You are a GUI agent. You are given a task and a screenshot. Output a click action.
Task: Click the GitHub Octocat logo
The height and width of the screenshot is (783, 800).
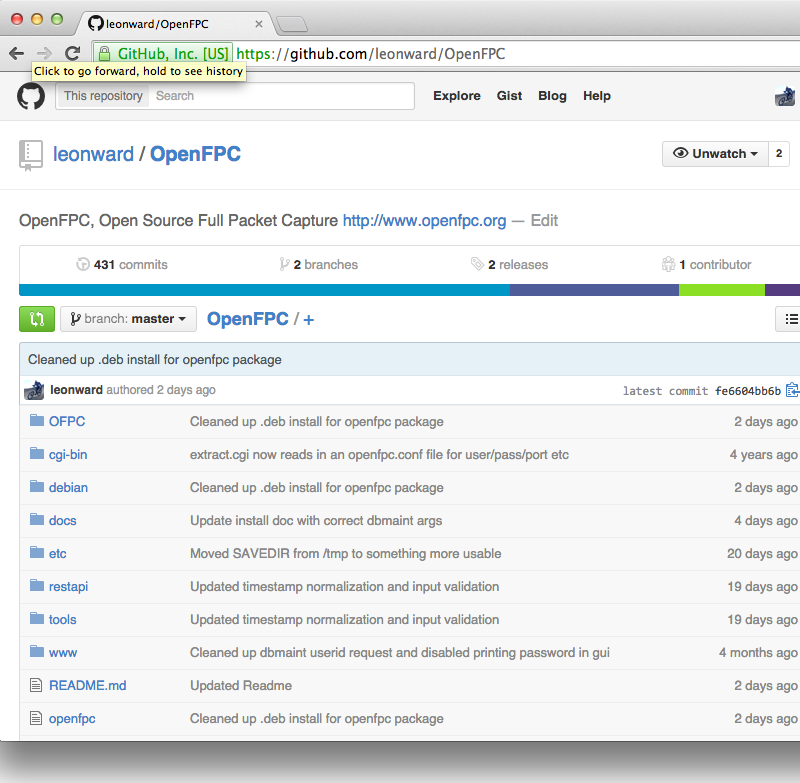tap(31, 96)
